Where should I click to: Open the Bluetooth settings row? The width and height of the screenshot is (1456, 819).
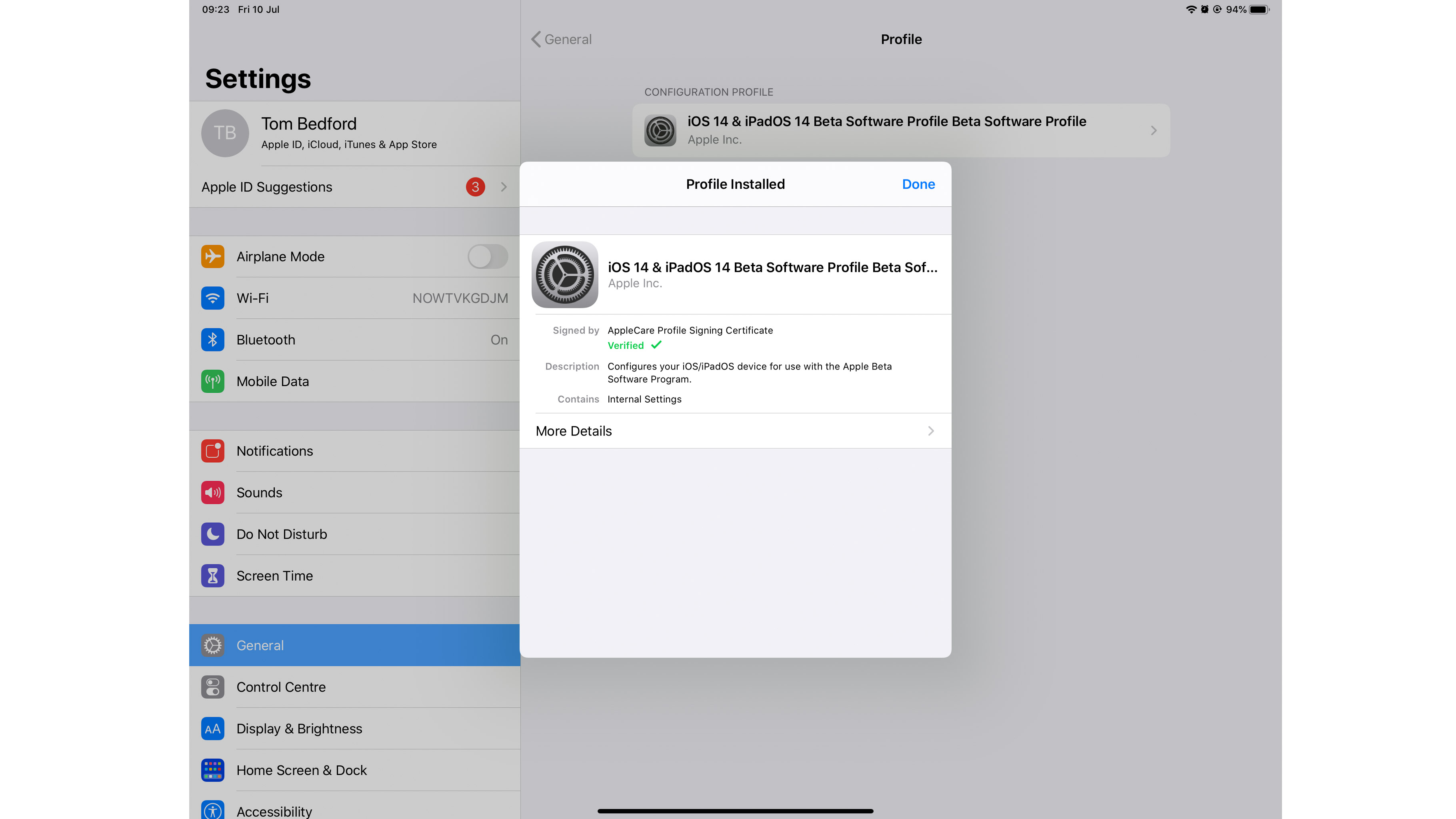tap(354, 340)
